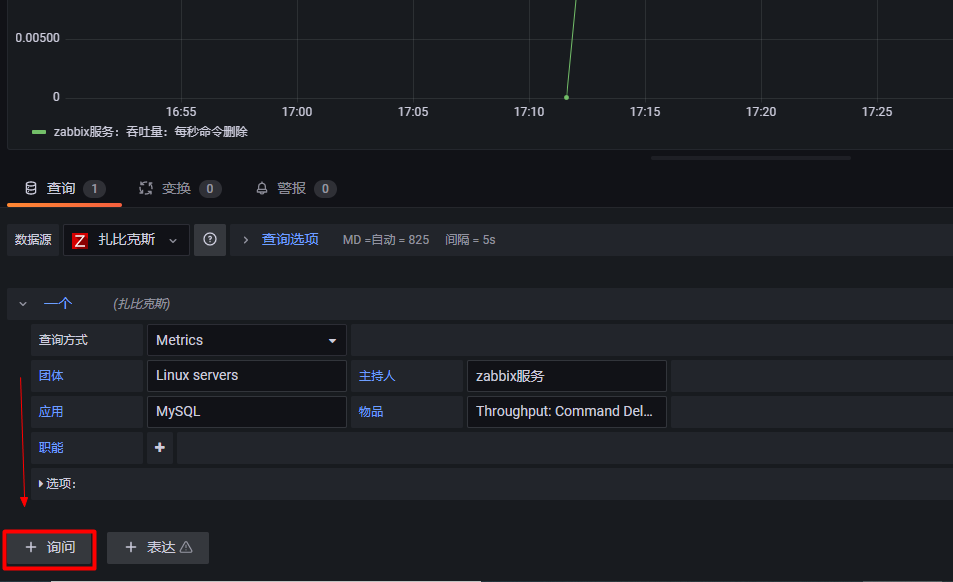Open the 扎比克斯 data source dropdown
Viewport: 953px width, 582px height.
(x=126, y=240)
